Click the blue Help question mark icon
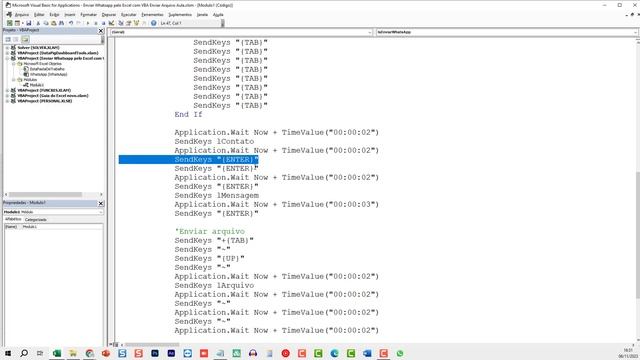640x360 pixels. tap(153, 23)
